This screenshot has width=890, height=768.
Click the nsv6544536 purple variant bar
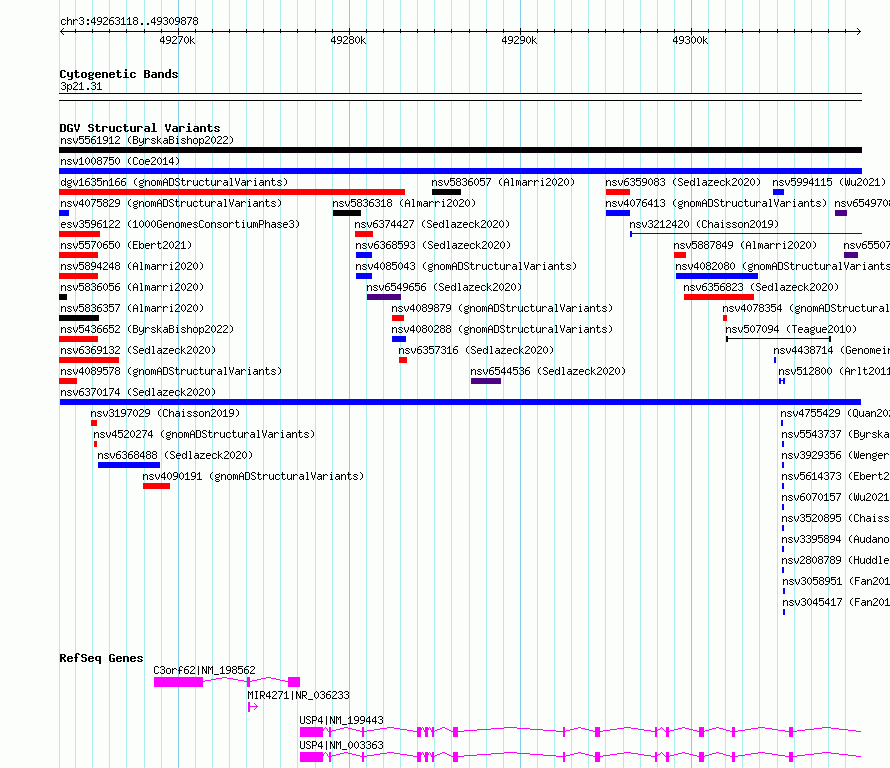click(486, 381)
